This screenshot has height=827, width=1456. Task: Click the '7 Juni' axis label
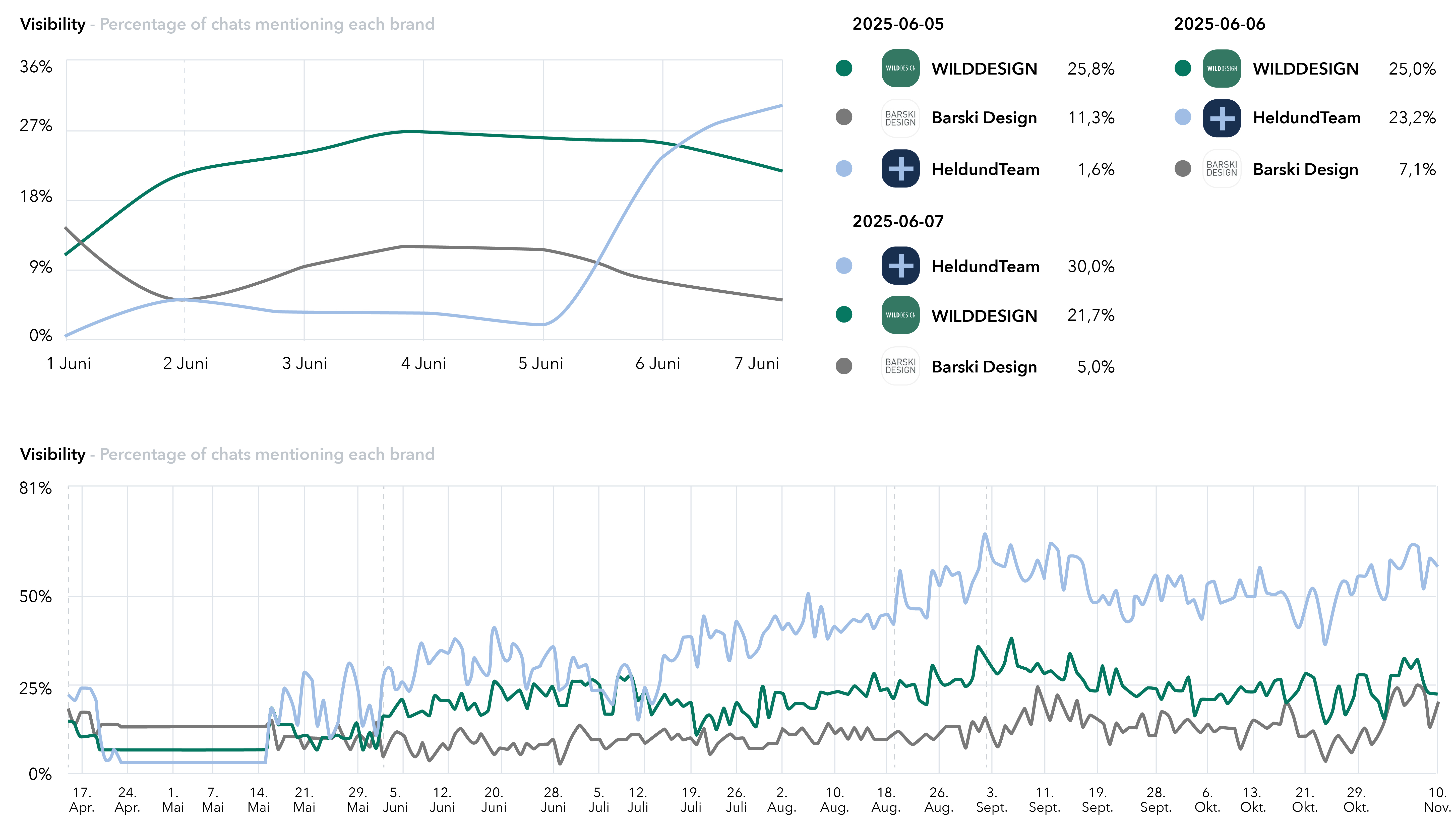tap(756, 363)
